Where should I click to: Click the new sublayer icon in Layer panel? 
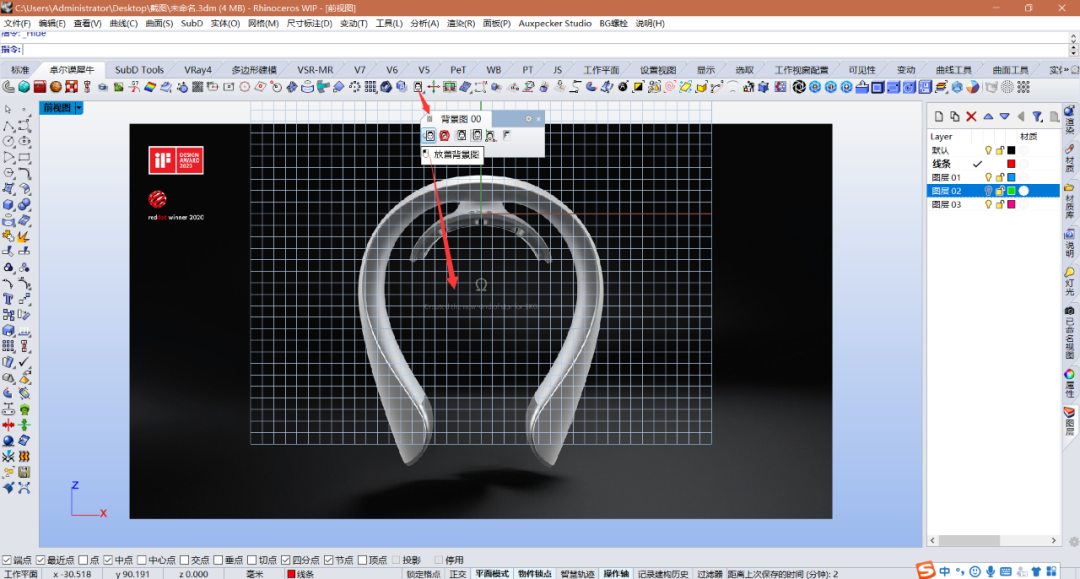955,116
